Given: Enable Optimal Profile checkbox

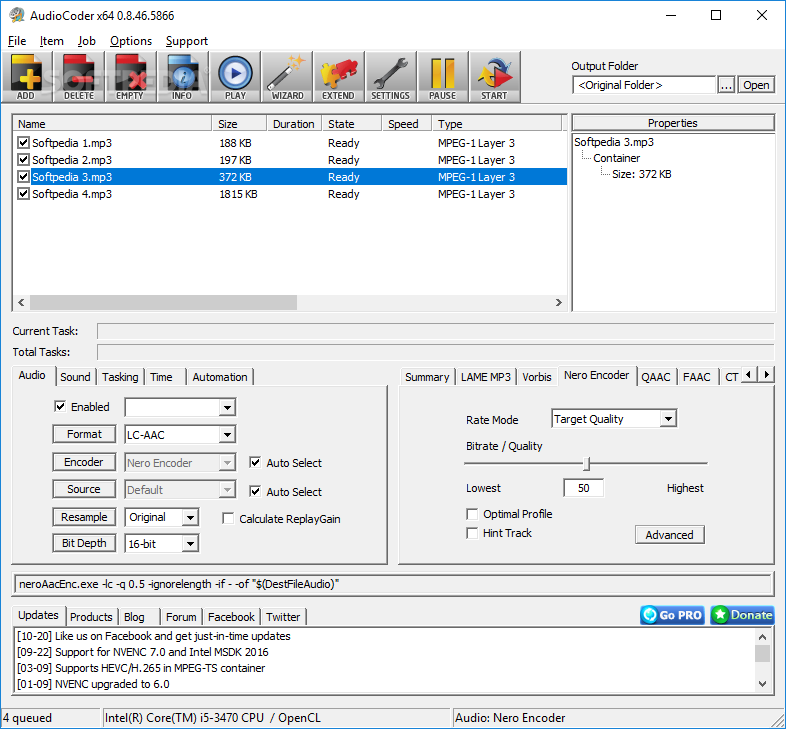Looking at the screenshot, I should 472,514.
